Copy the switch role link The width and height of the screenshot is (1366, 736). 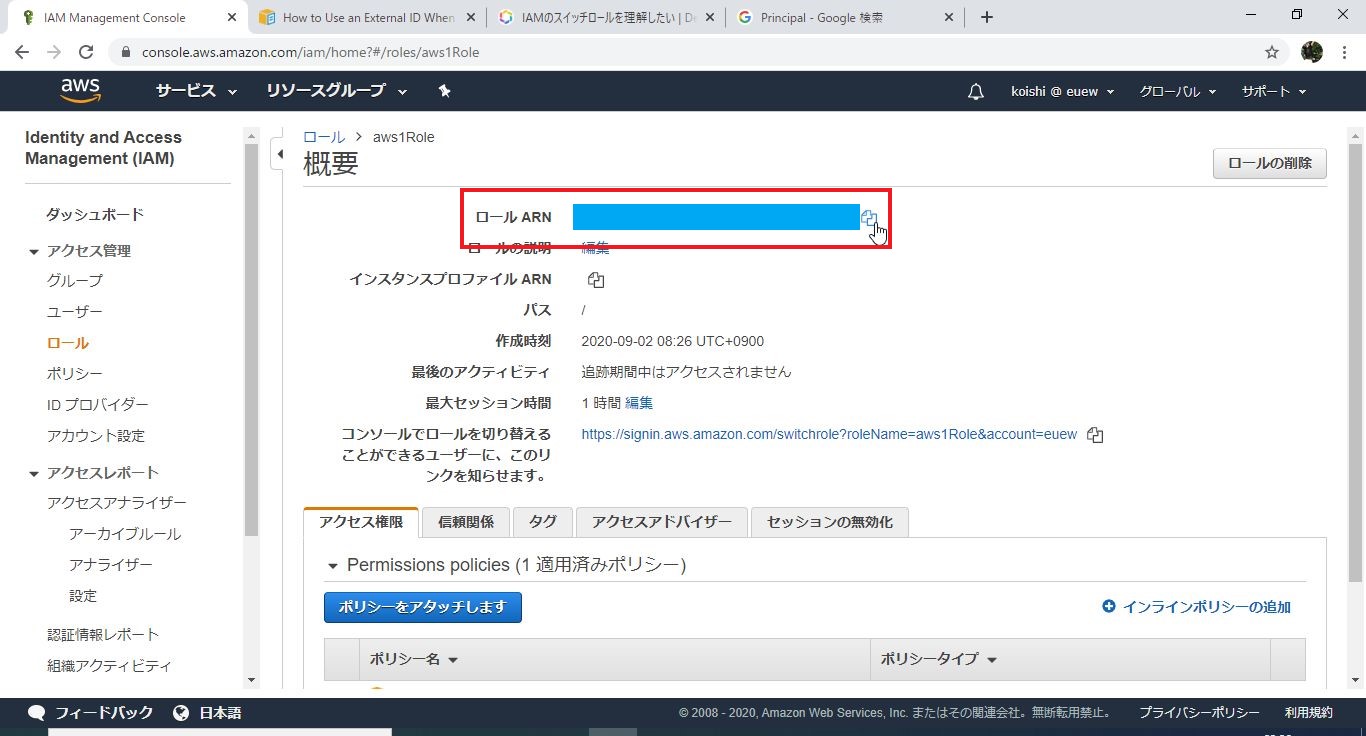pos(1095,435)
